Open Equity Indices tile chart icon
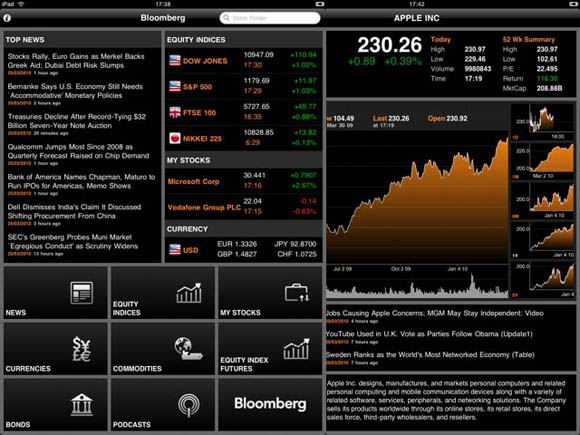The height and width of the screenshot is (435, 580). pyautogui.click(x=189, y=293)
